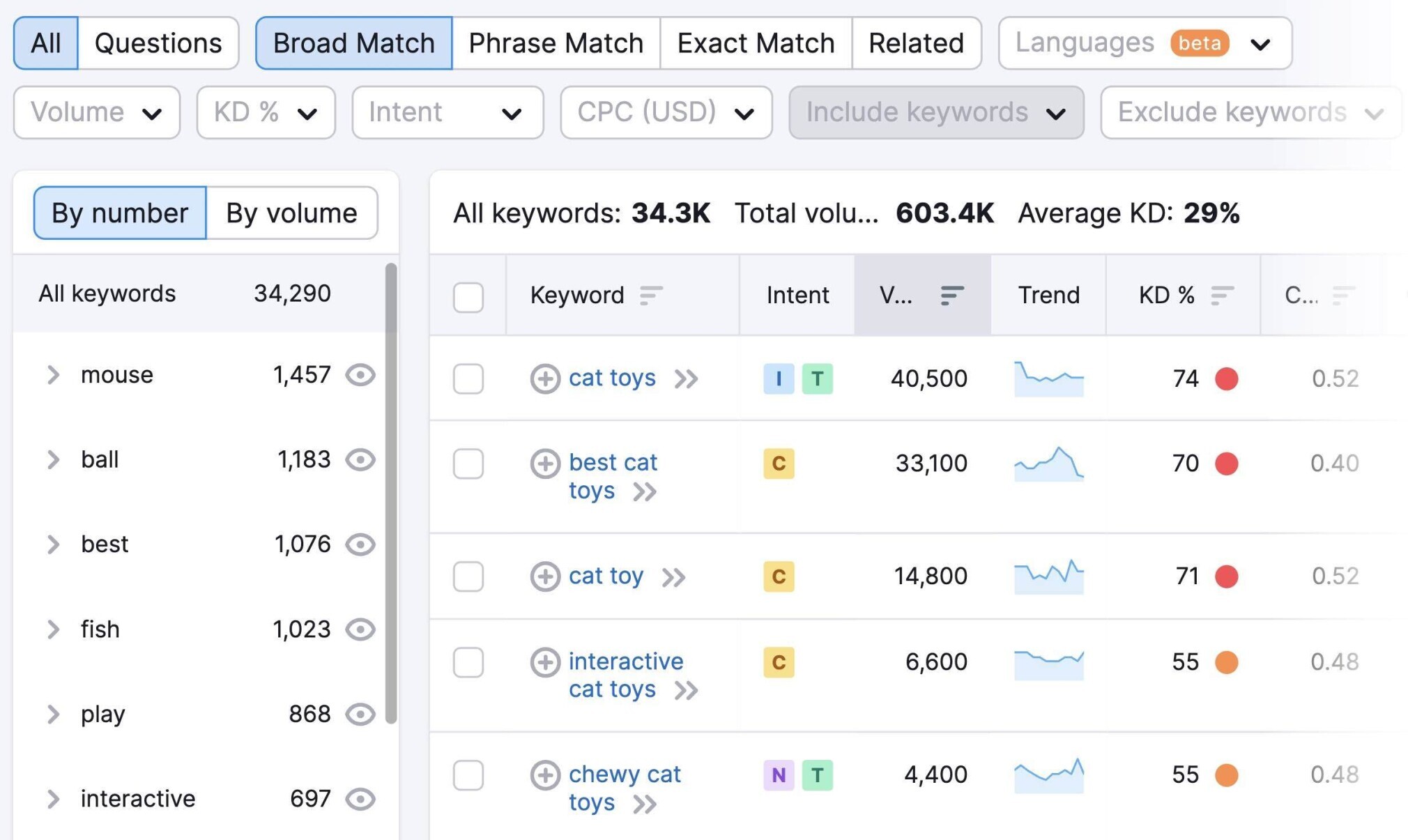Open the Include keywords dropdown
This screenshot has width=1408, height=840.
click(x=936, y=112)
